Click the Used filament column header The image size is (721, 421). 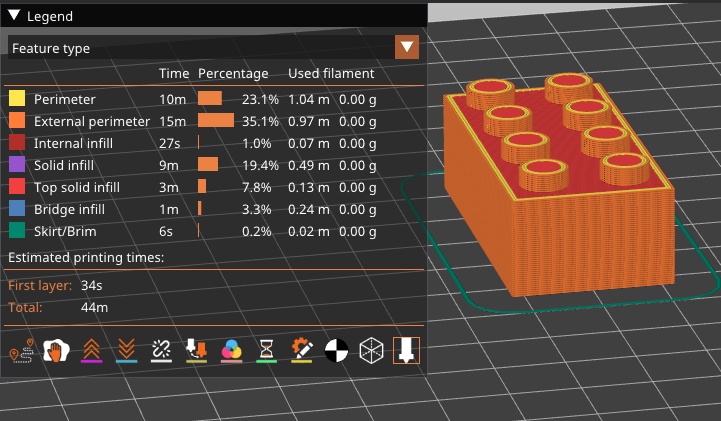[331, 74]
